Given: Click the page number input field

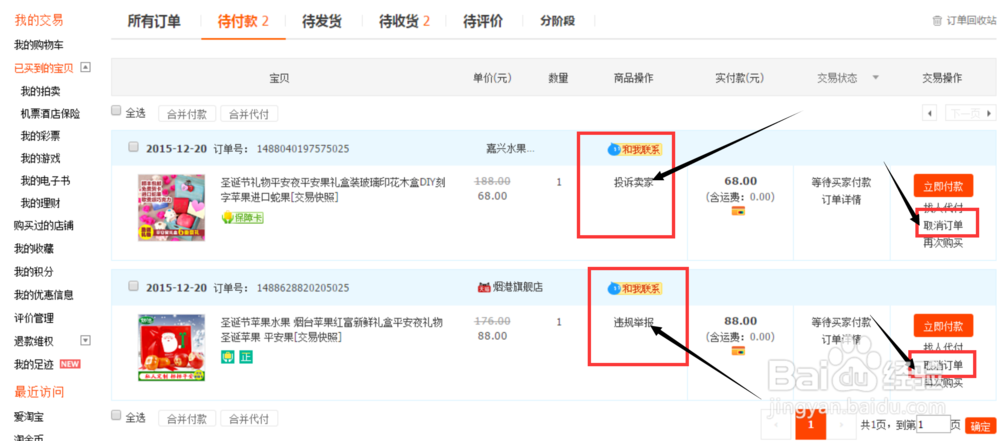Looking at the screenshot, I should (934, 424).
